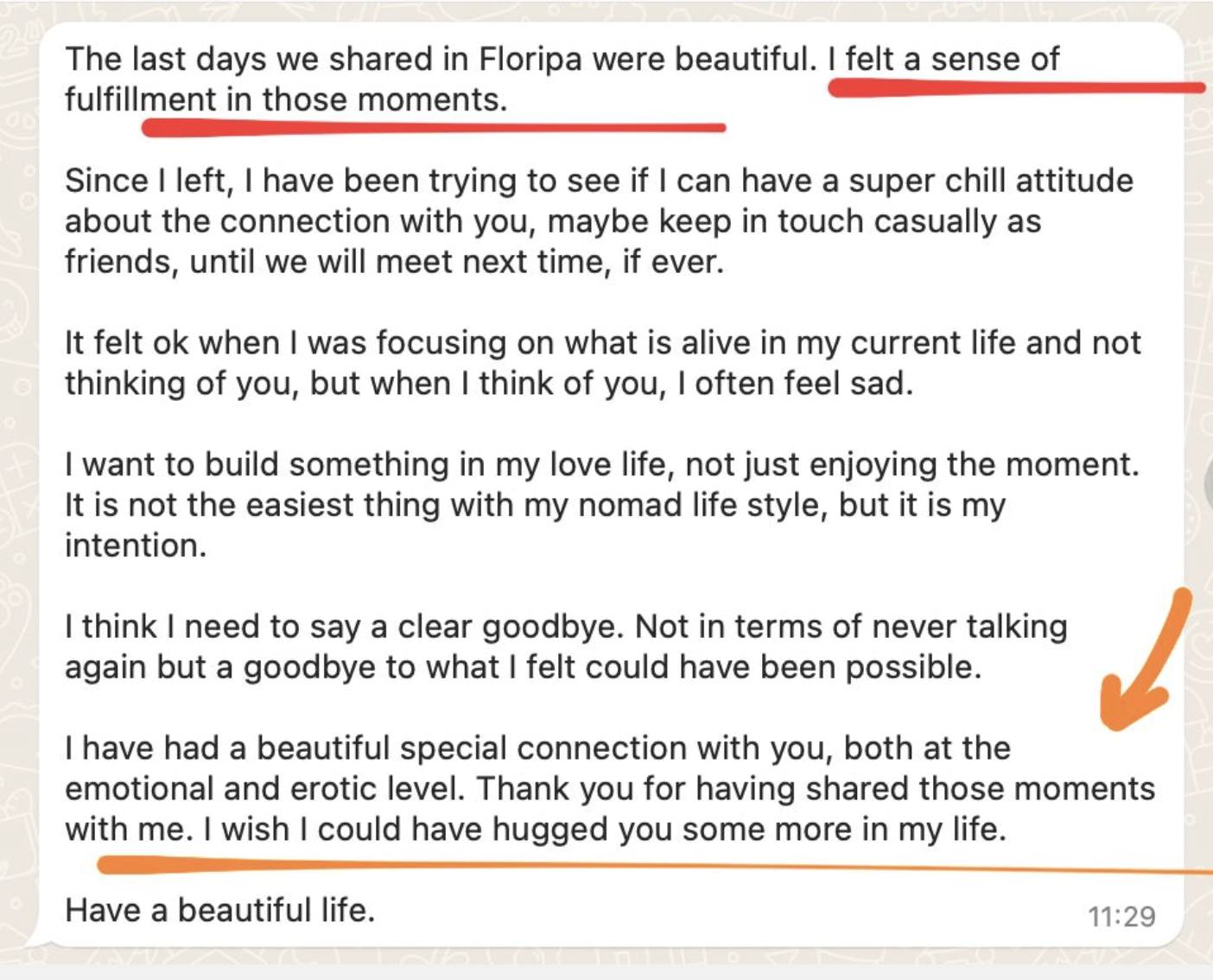Click the 11:29 message timestamp

1121,917
